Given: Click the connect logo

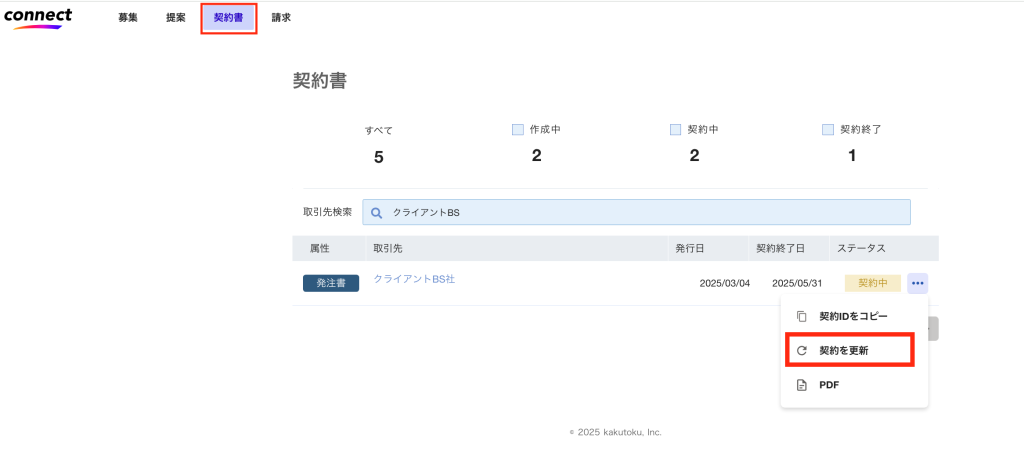Looking at the screenshot, I should [38, 18].
